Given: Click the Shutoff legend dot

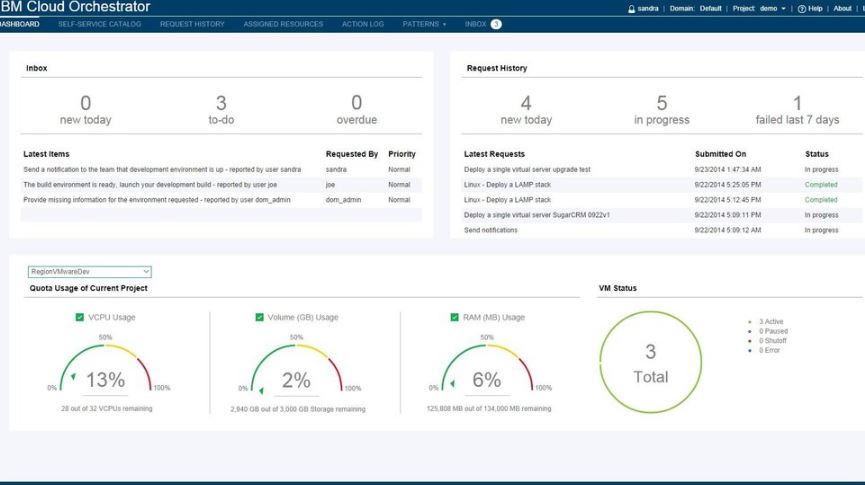Looking at the screenshot, I should (750, 341).
